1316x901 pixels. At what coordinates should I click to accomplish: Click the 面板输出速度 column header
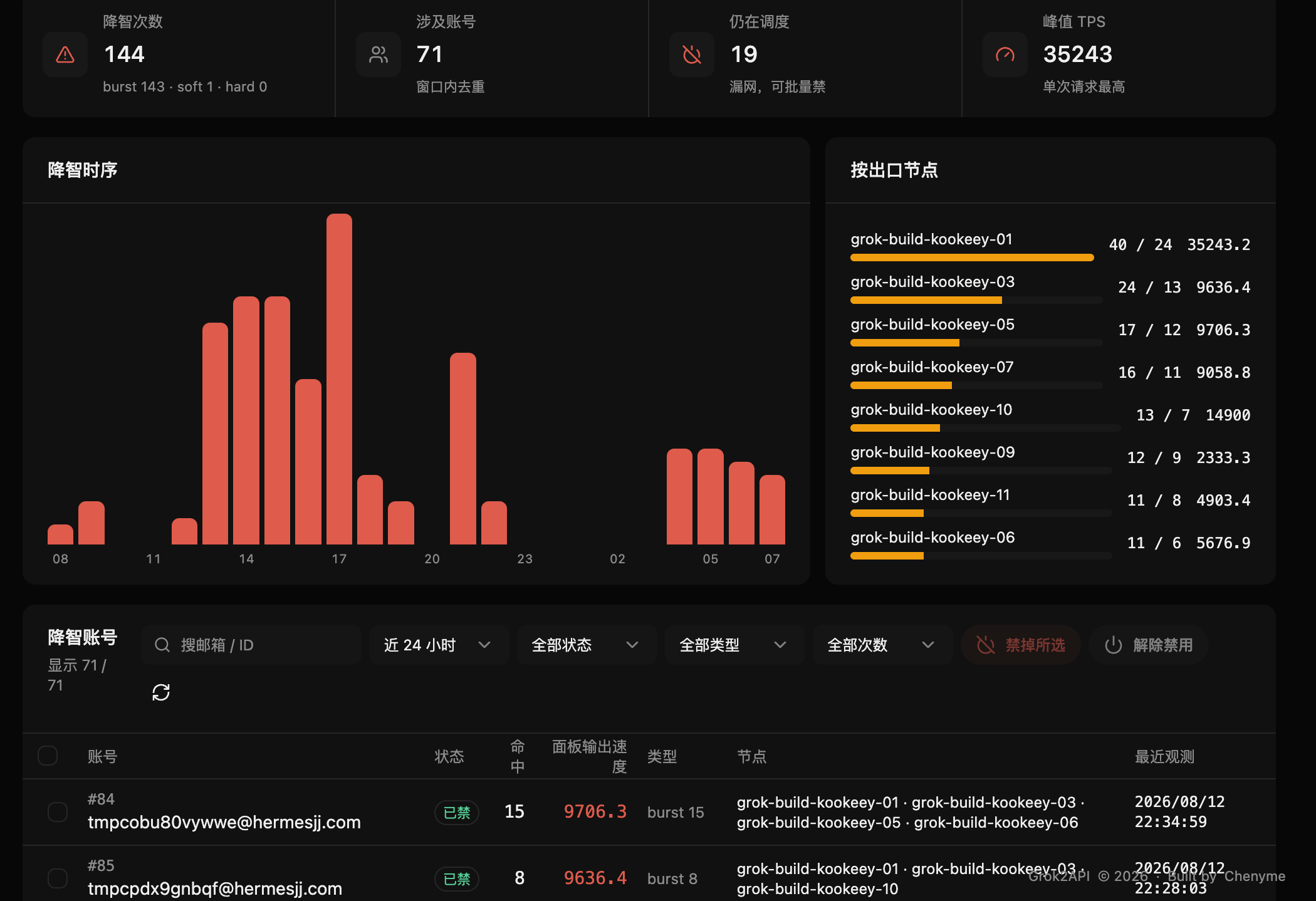tap(590, 756)
